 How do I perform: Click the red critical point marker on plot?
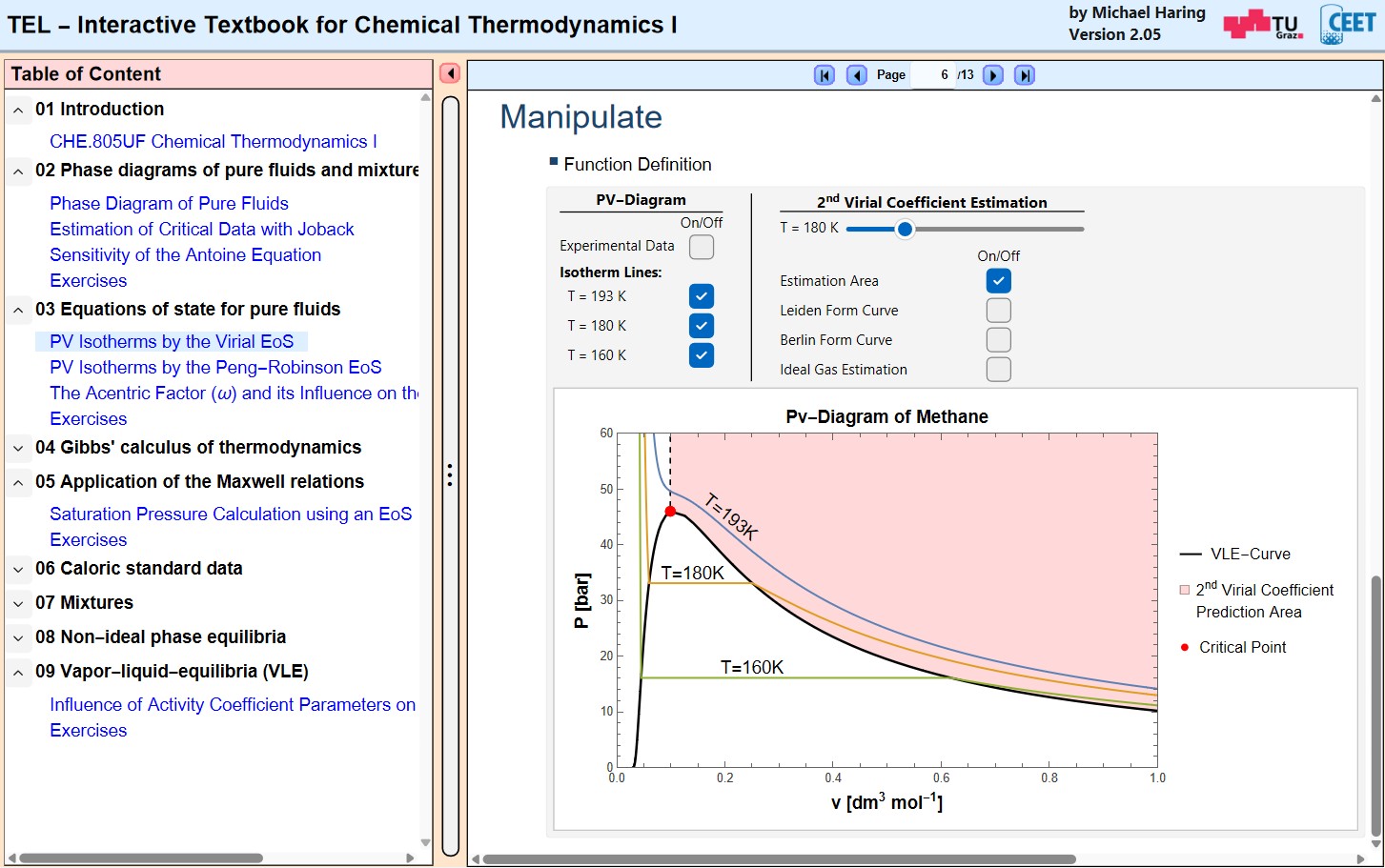point(670,512)
